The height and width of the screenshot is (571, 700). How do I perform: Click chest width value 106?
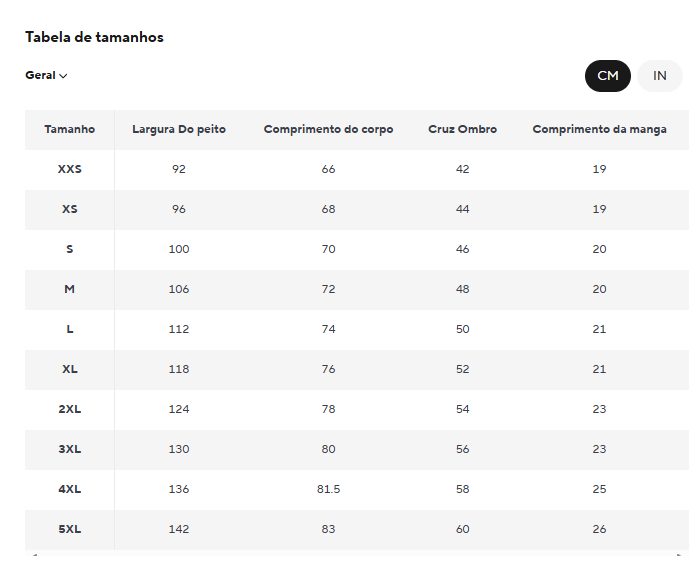[x=179, y=289]
